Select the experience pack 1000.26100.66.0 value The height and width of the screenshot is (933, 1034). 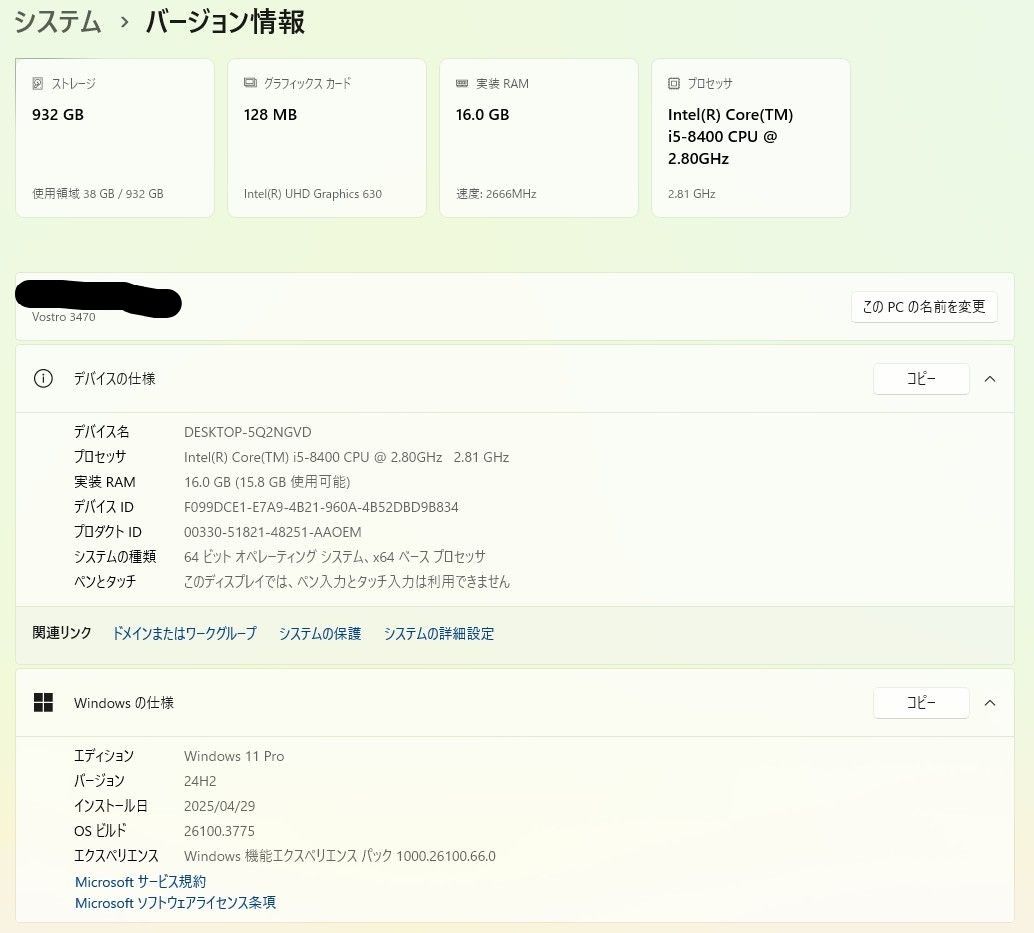pyautogui.click(x=340, y=857)
